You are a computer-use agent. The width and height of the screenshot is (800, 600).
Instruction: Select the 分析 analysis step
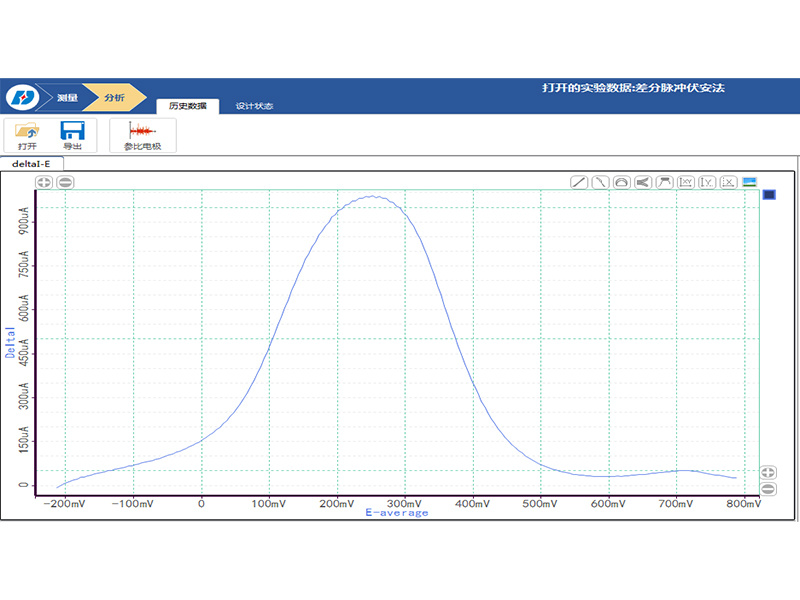click(114, 97)
